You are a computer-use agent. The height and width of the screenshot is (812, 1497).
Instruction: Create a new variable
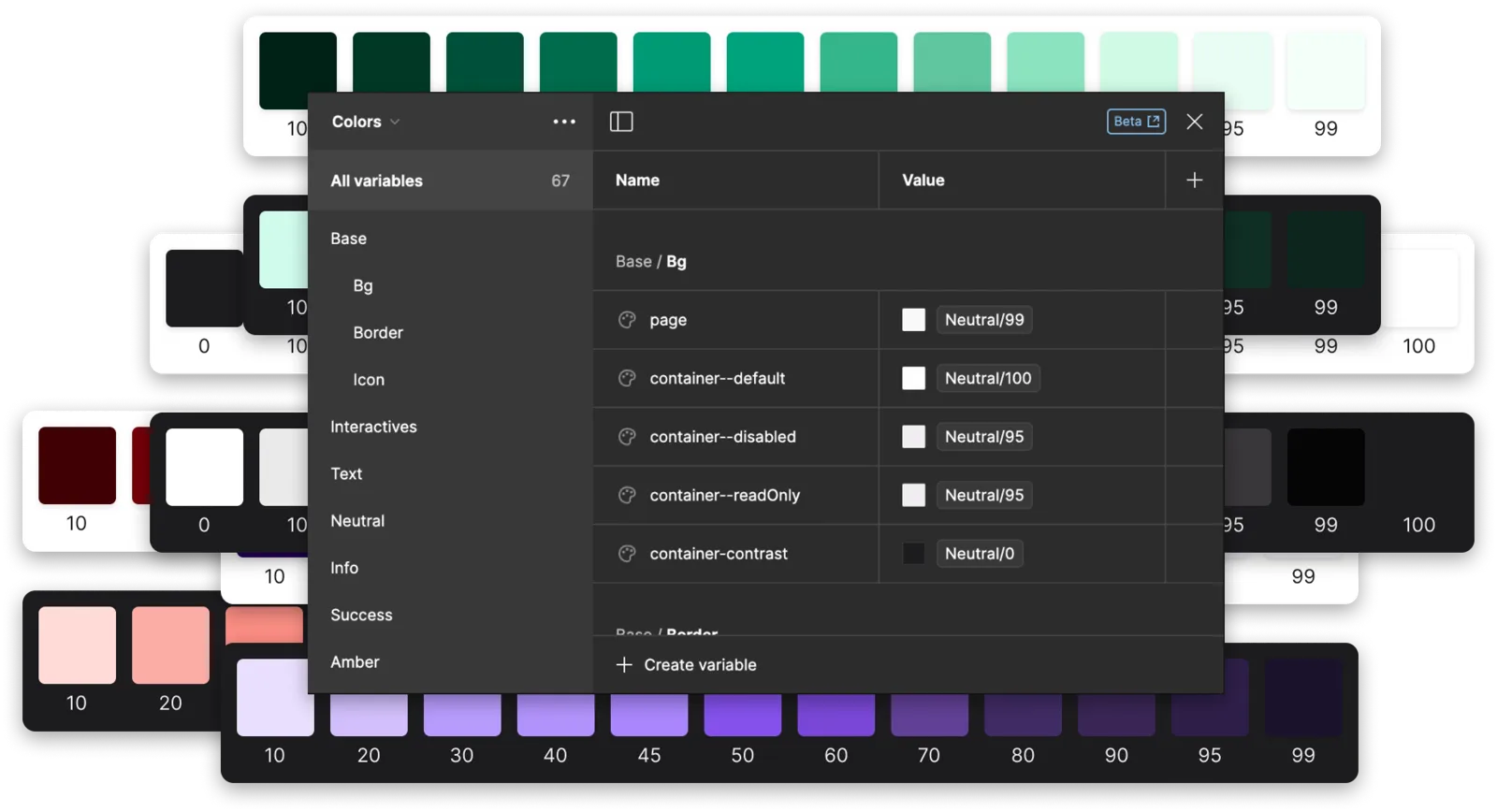[687, 665]
